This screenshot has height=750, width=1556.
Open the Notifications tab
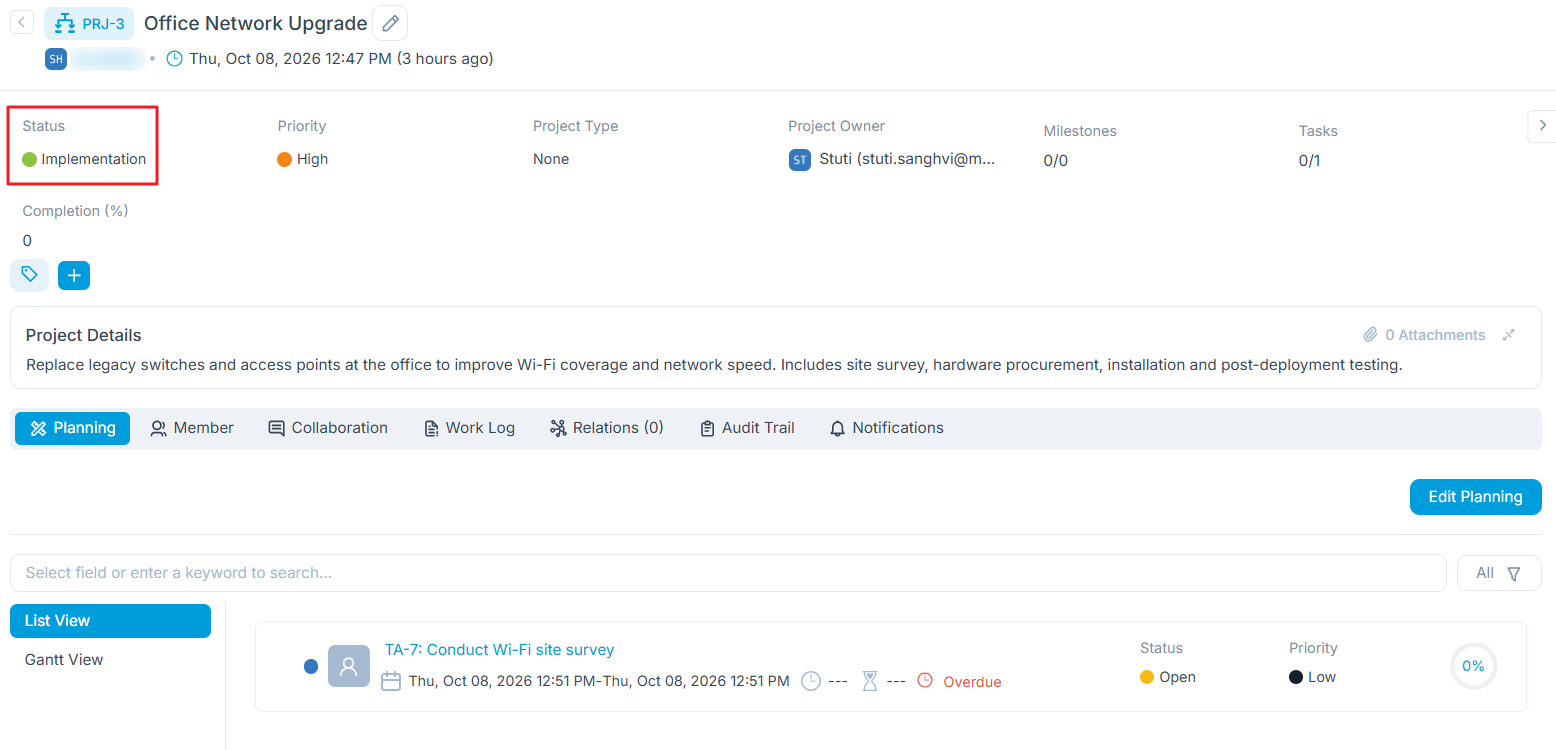(887, 428)
